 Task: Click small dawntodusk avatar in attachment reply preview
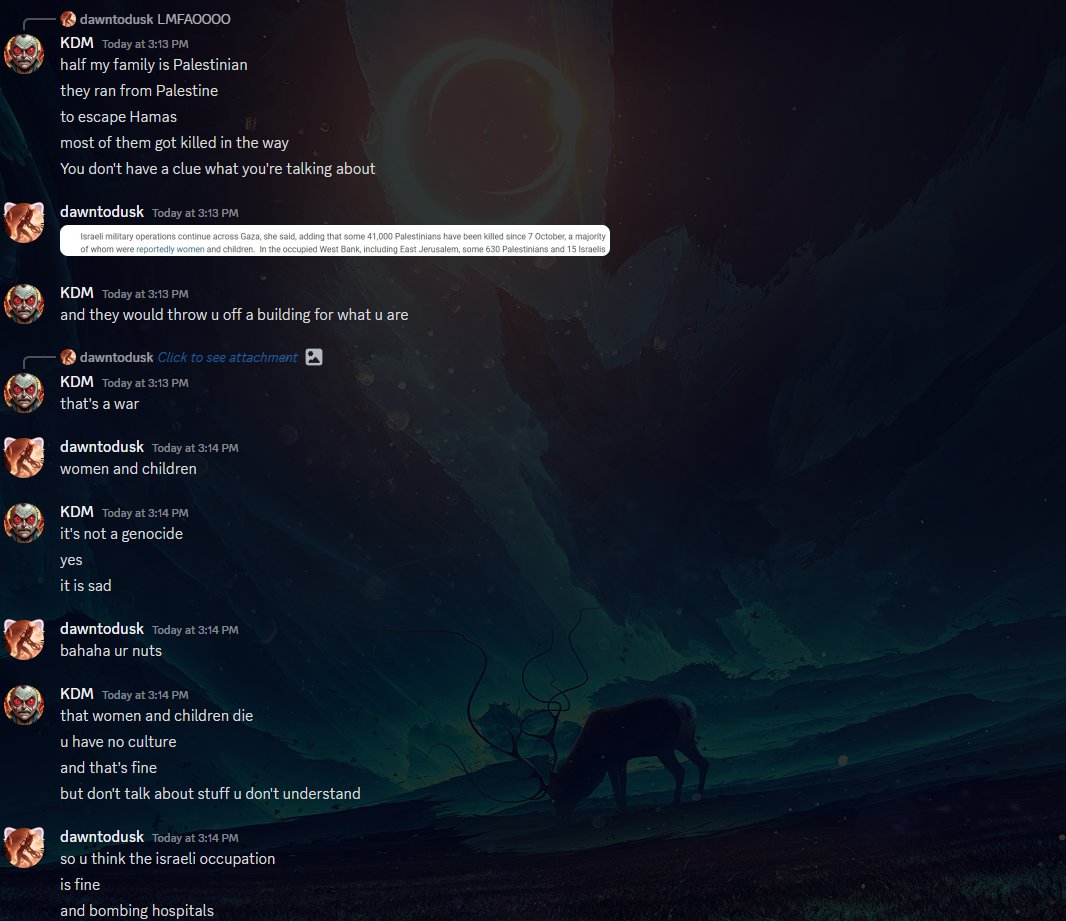(x=68, y=357)
